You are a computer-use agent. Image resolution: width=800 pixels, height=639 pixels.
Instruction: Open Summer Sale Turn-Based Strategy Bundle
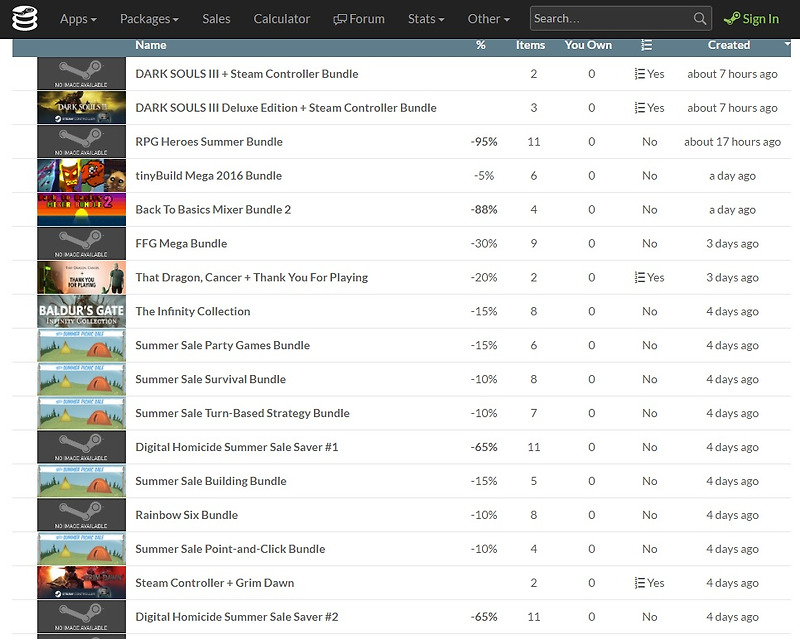pyautogui.click(x=242, y=413)
